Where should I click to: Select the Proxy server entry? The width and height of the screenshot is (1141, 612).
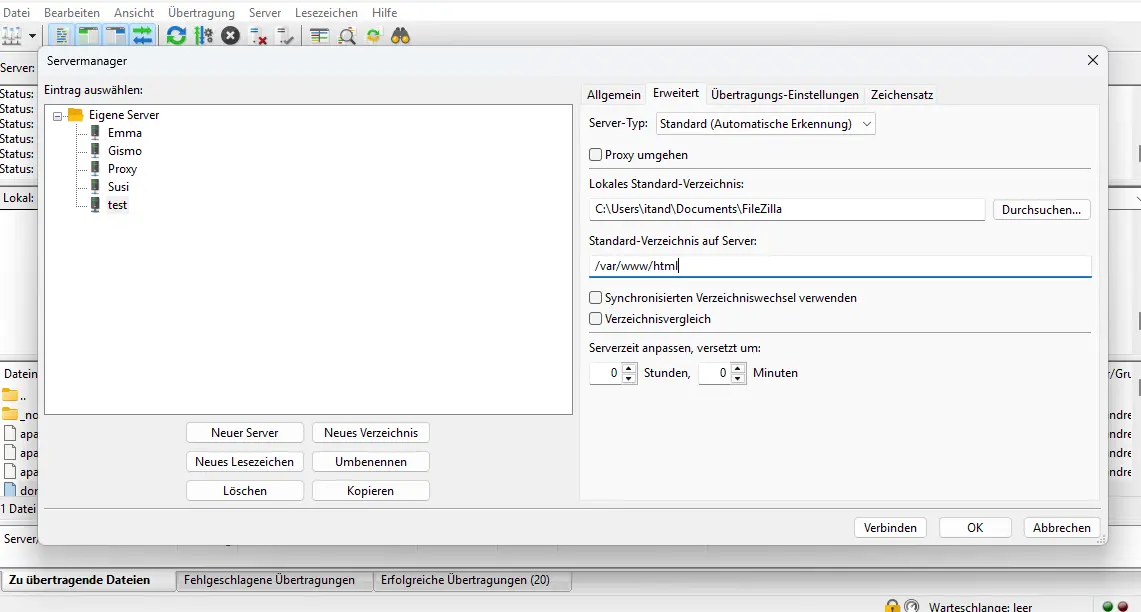(x=122, y=169)
